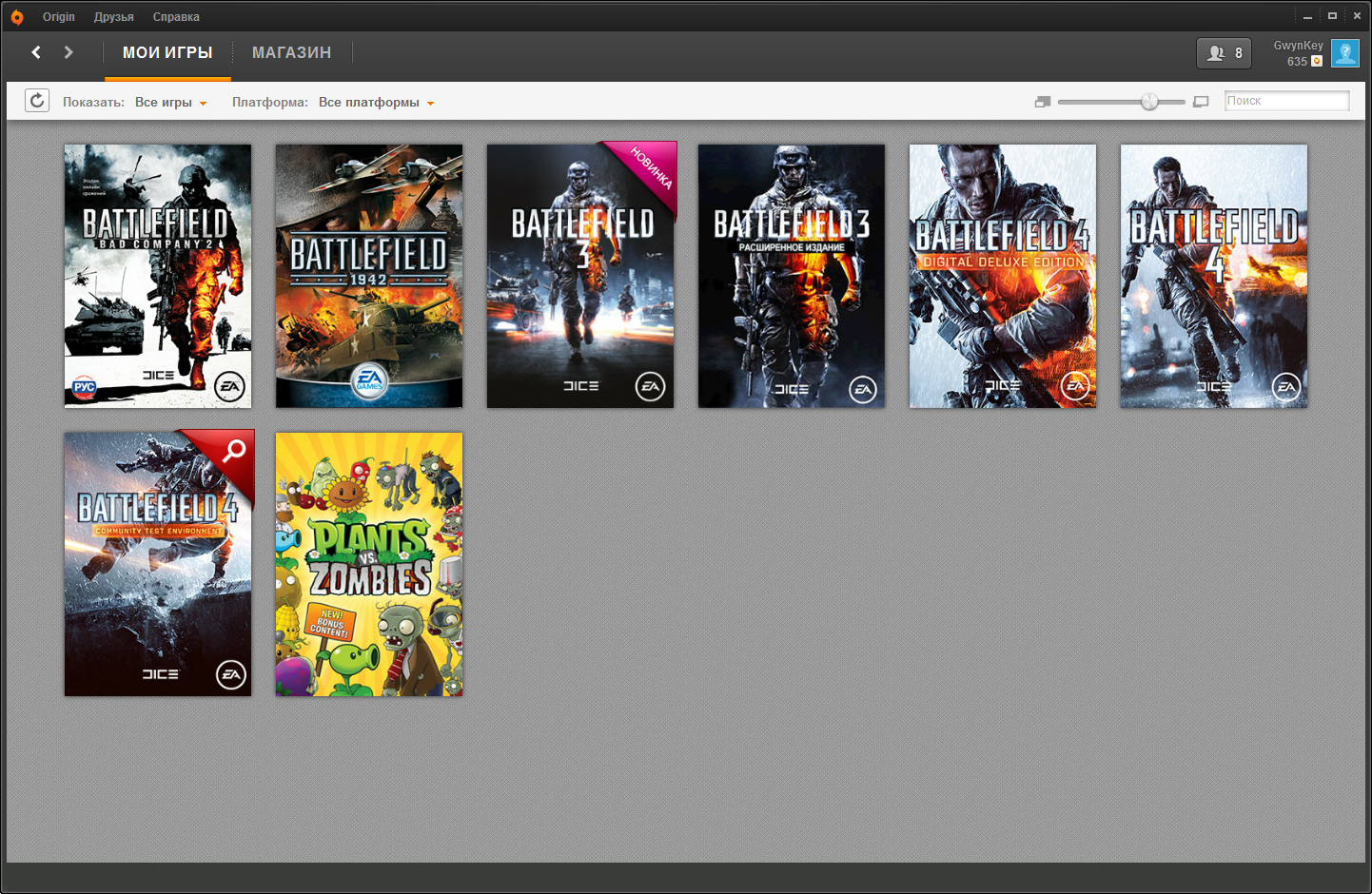
Task: Switch to the МОИ ИГРЫ tab
Action: (167, 53)
